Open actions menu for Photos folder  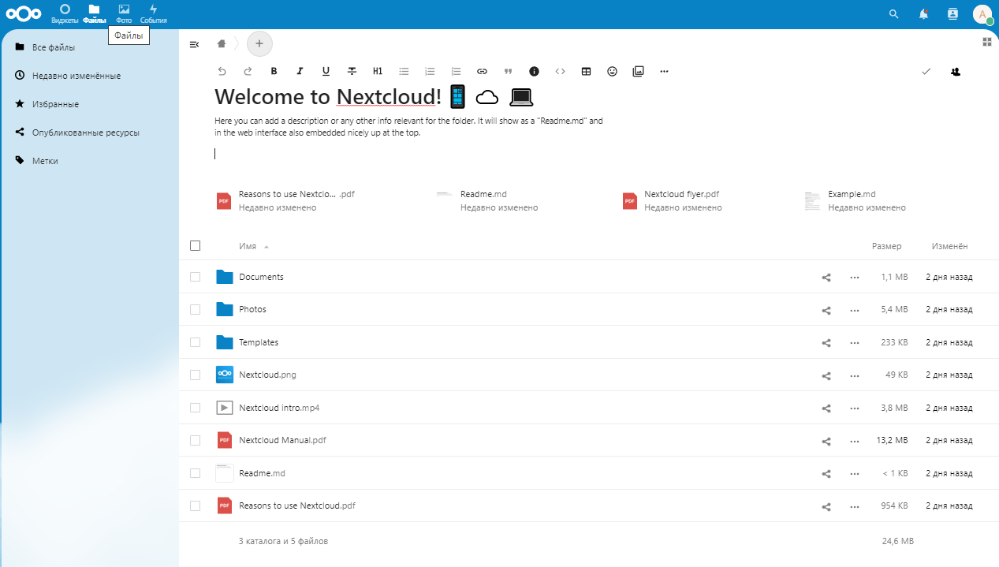[x=854, y=310]
